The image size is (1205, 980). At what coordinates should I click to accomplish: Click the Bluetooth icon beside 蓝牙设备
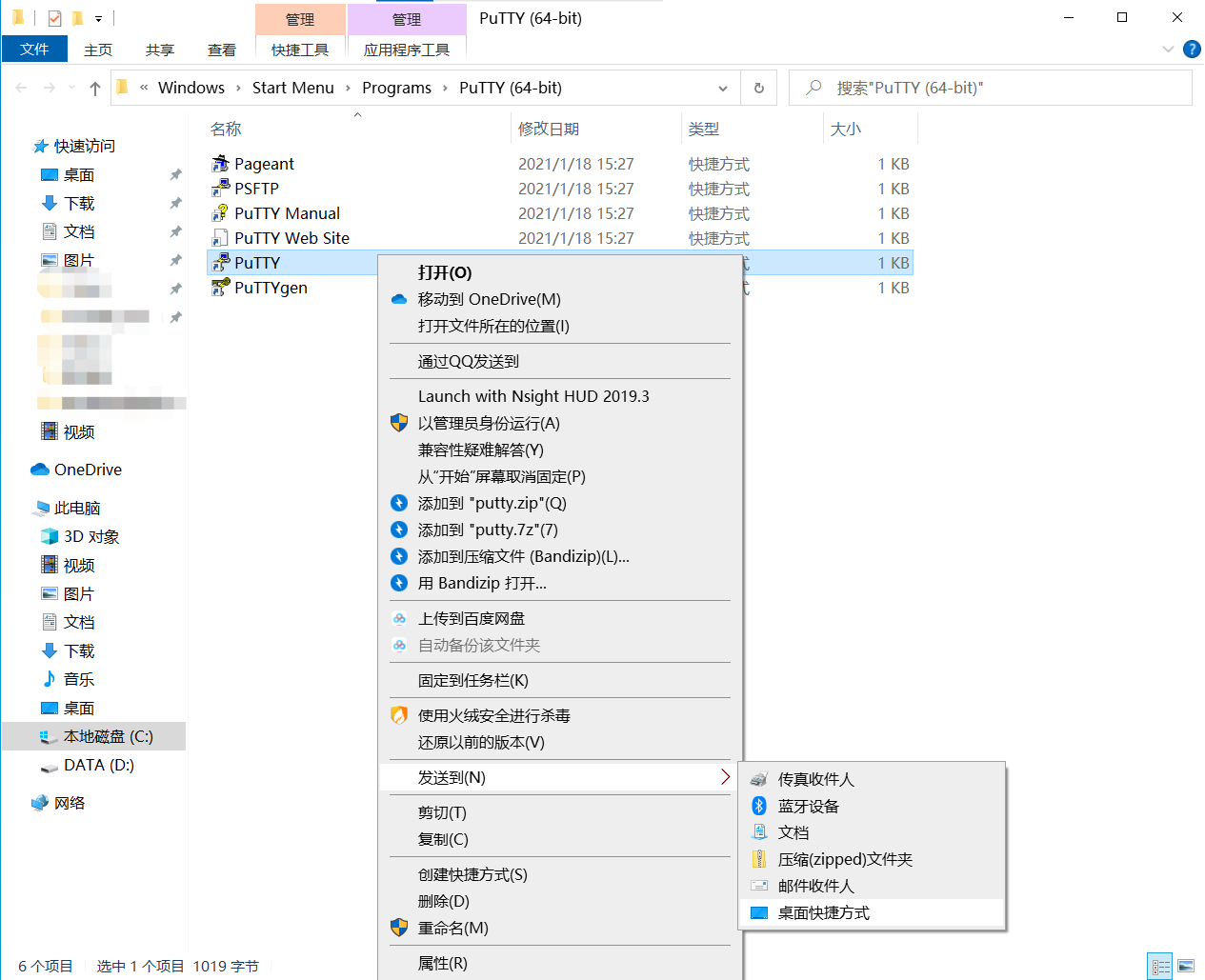pos(759,806)
